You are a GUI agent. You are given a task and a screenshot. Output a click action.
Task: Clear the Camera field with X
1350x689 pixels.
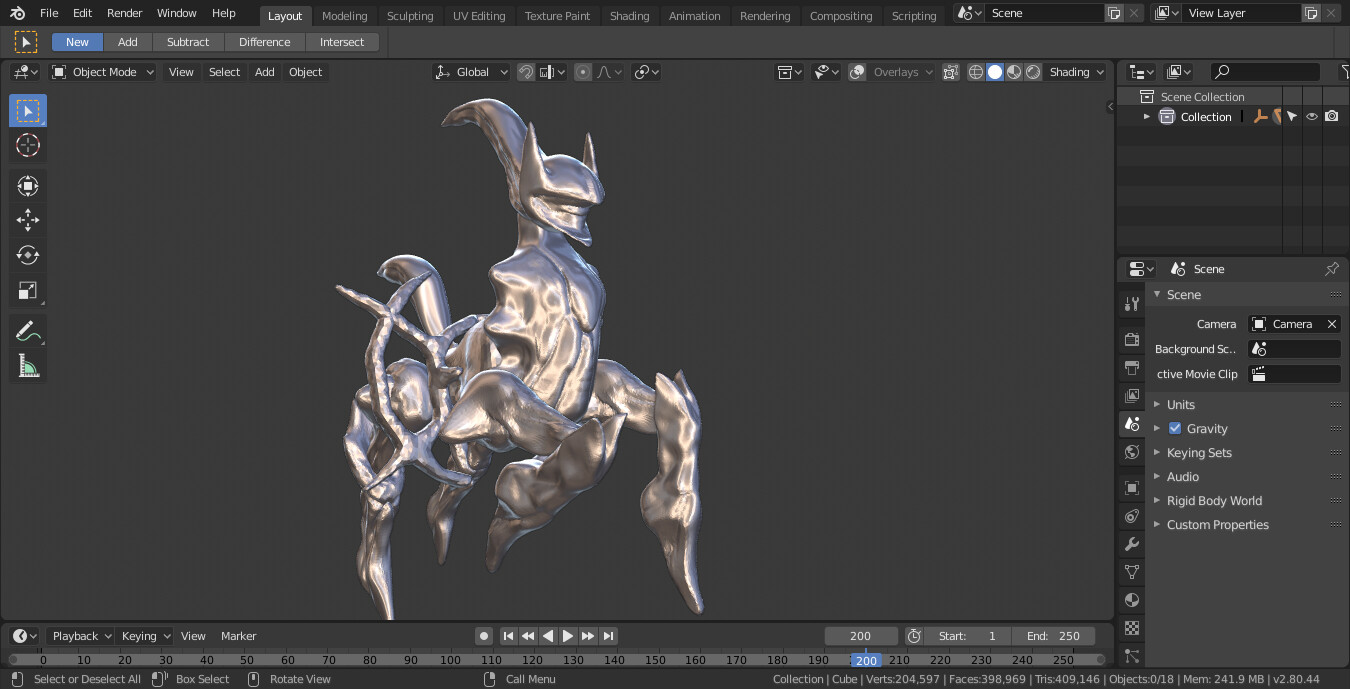click(x=1331, y=324)
